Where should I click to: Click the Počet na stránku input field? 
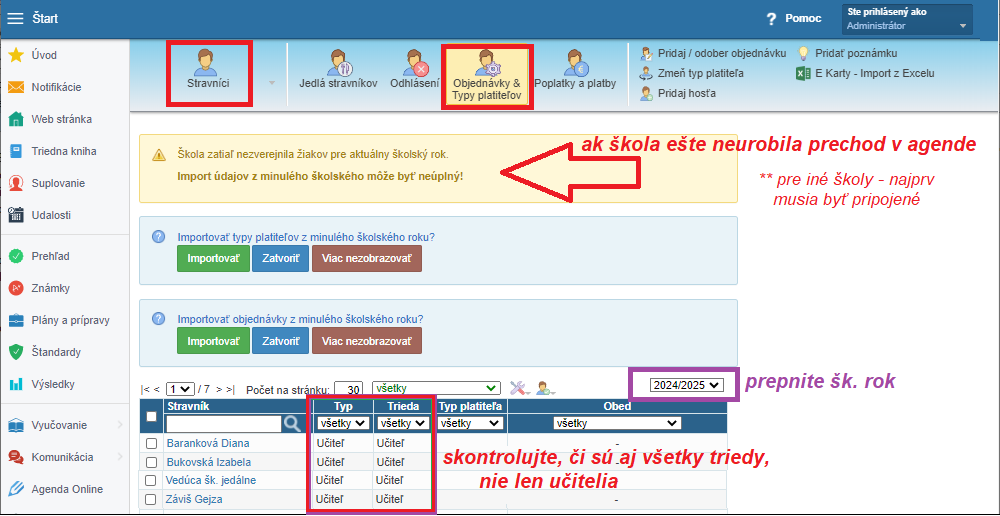(x=348, y=389)
